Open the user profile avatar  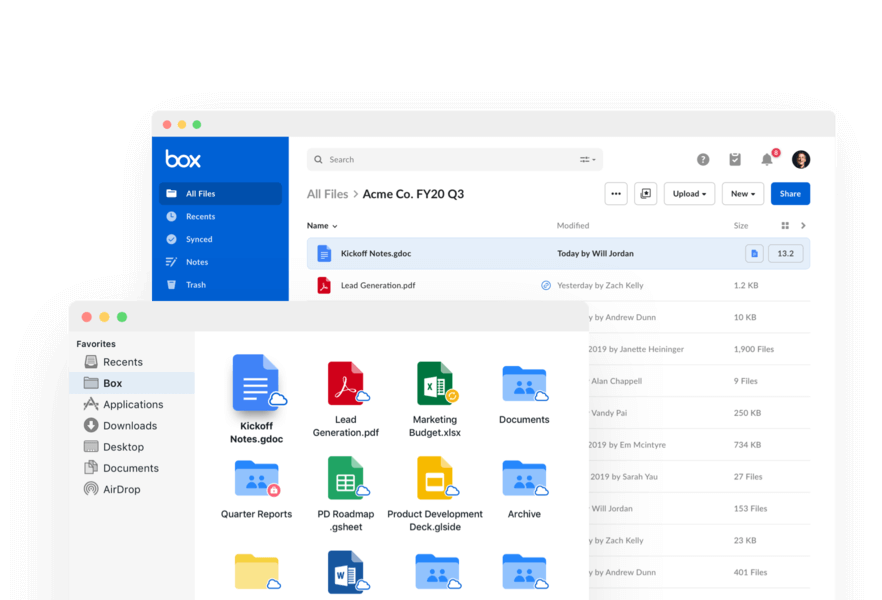tap(801, 160)
